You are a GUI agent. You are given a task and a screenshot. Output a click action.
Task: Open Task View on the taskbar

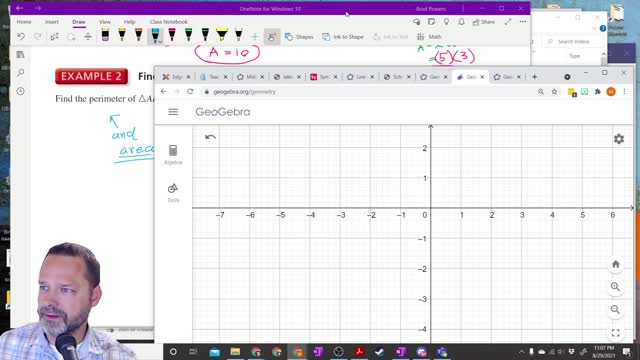193,351
